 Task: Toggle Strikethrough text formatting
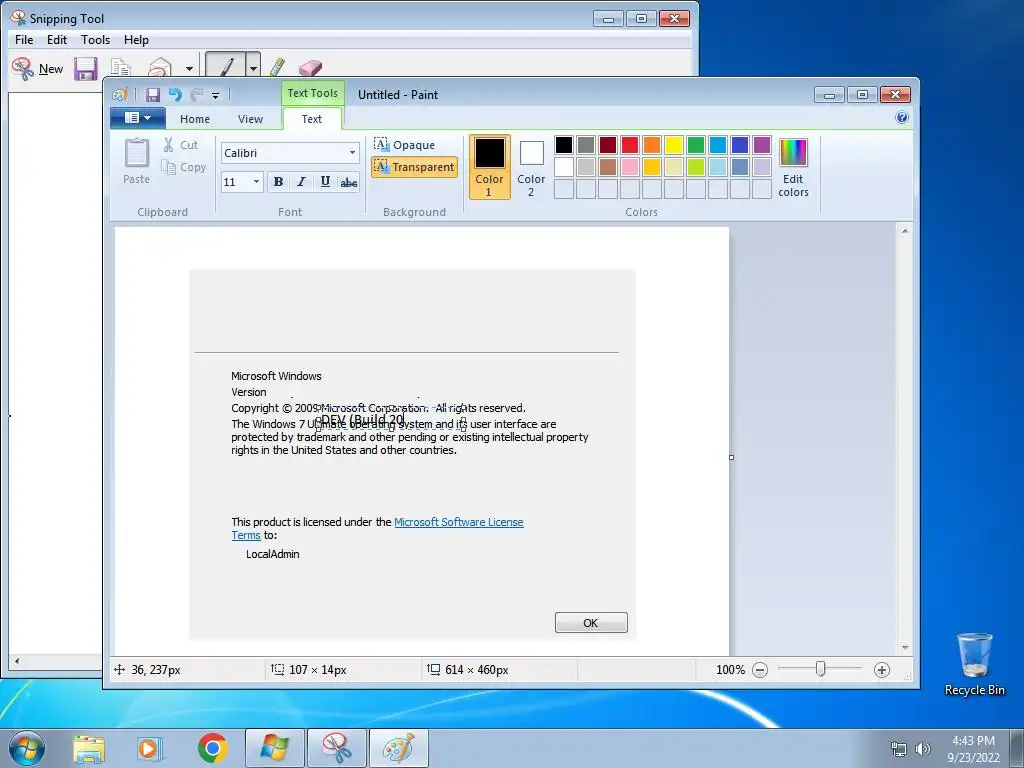point(349,182)
